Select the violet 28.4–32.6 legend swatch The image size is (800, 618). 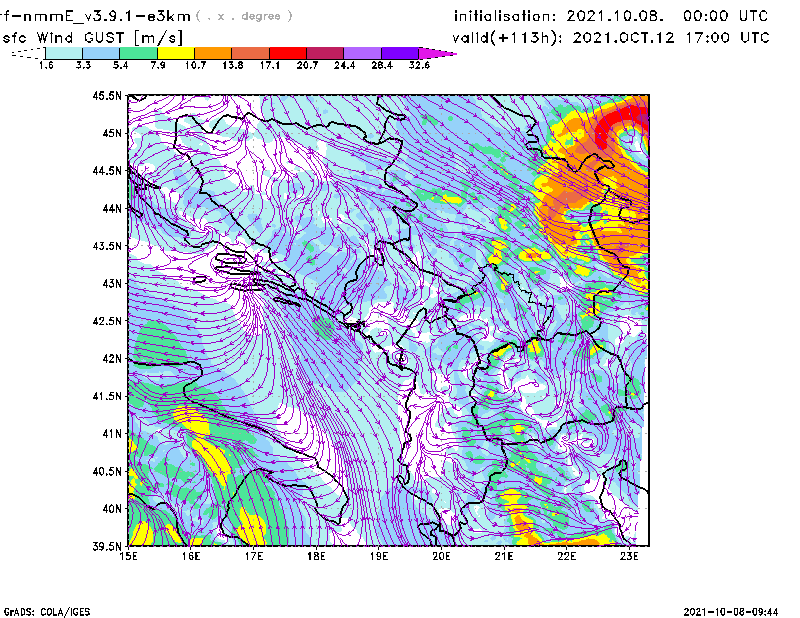(x=400, y=53)
